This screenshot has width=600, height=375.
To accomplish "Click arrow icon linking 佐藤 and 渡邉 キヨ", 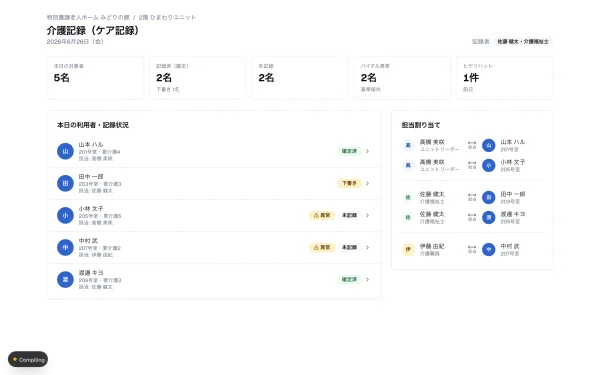I will point(472,215).
